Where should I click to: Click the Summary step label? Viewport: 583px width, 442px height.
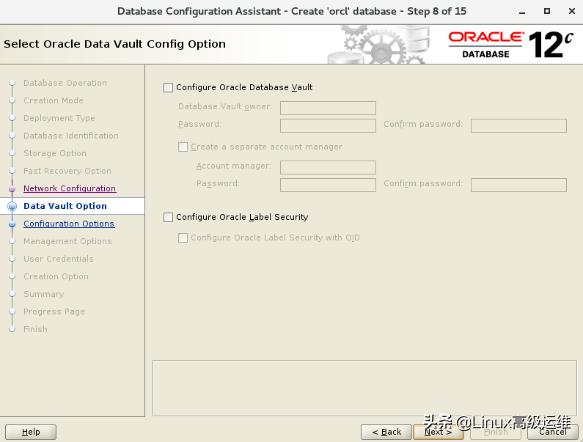point(44,294)
